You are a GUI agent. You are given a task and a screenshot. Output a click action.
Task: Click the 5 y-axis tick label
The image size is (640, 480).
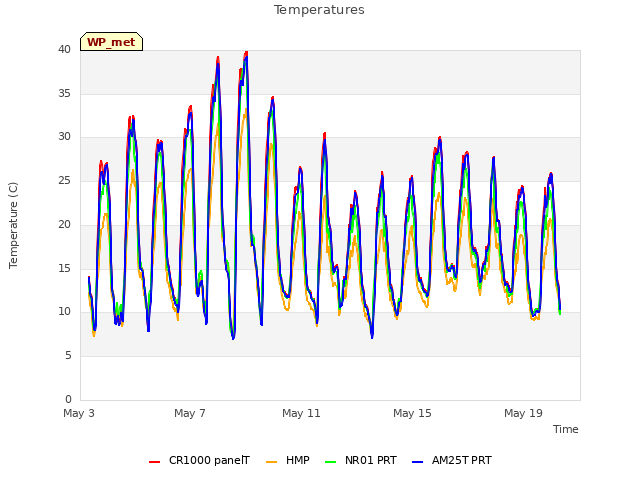point(68,356)
